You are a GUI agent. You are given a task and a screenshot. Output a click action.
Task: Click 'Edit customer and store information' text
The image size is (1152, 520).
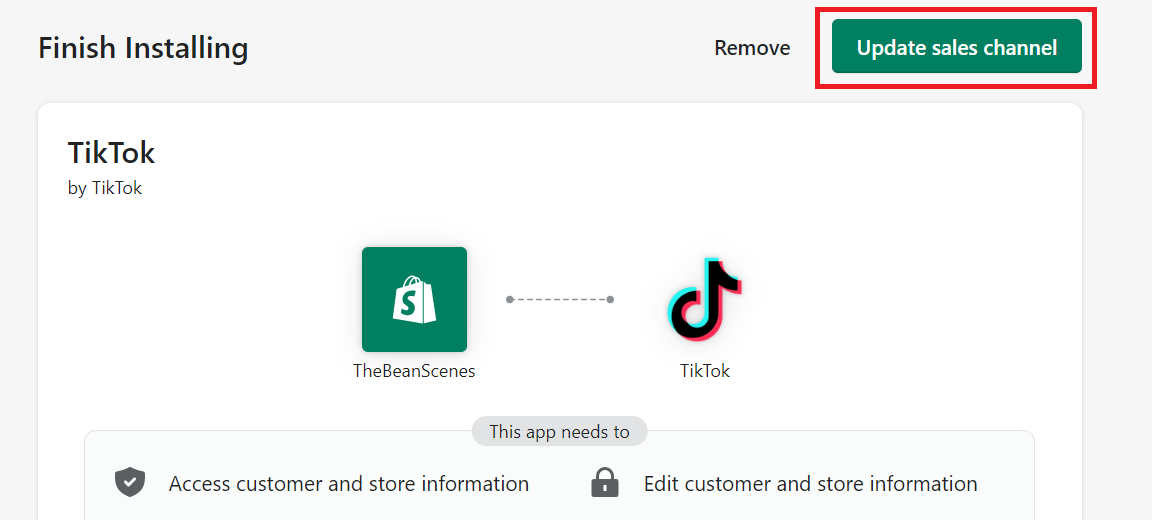point(810,484)
